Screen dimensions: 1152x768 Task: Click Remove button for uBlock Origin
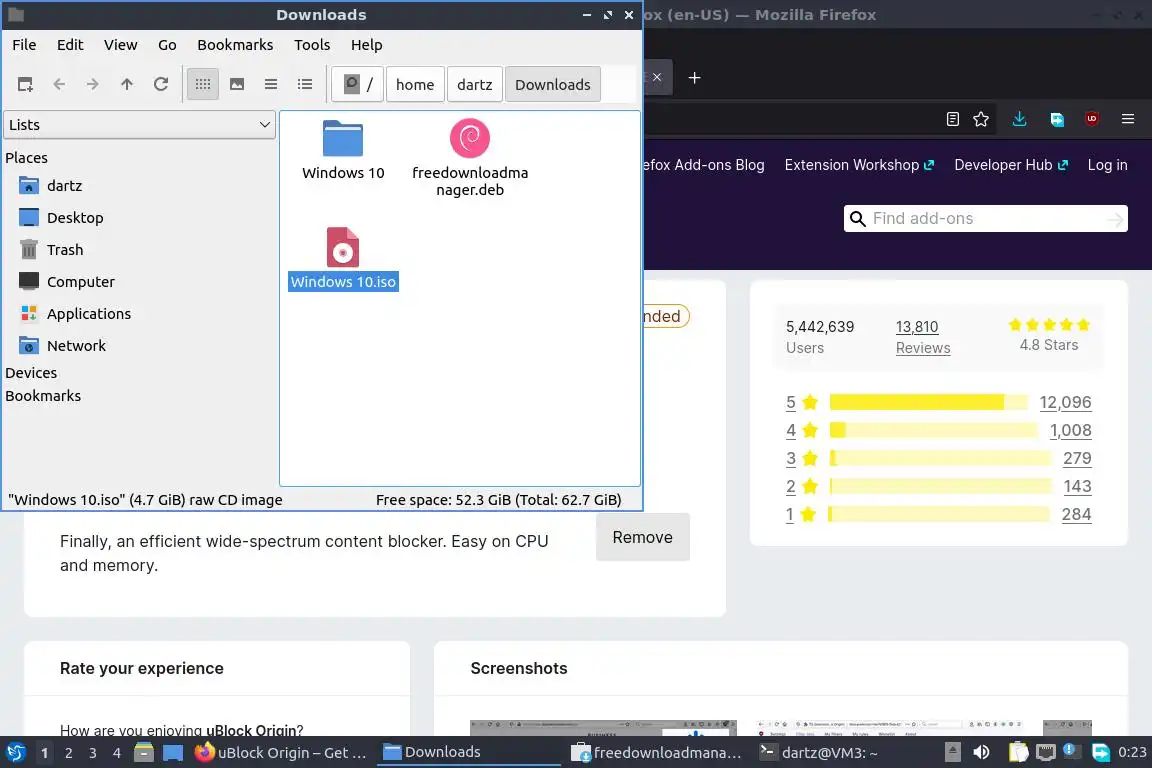643,537
